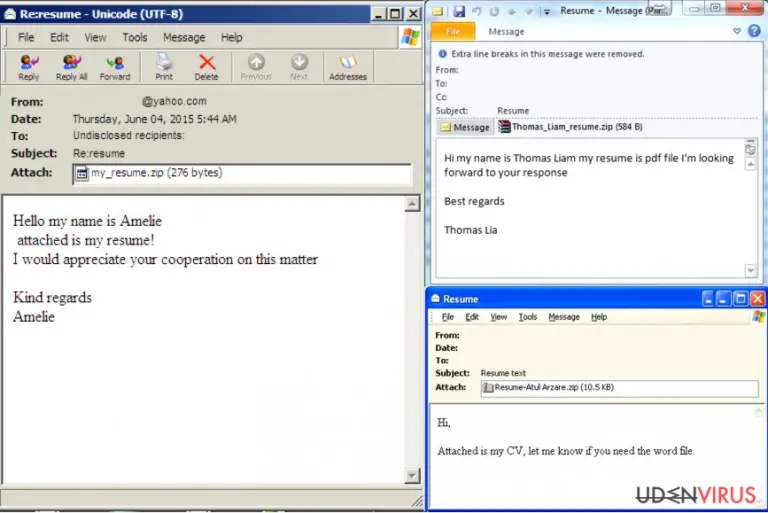Open the Addresses book icon
Viewport: 768px width, 513px height.
(348, 68)
